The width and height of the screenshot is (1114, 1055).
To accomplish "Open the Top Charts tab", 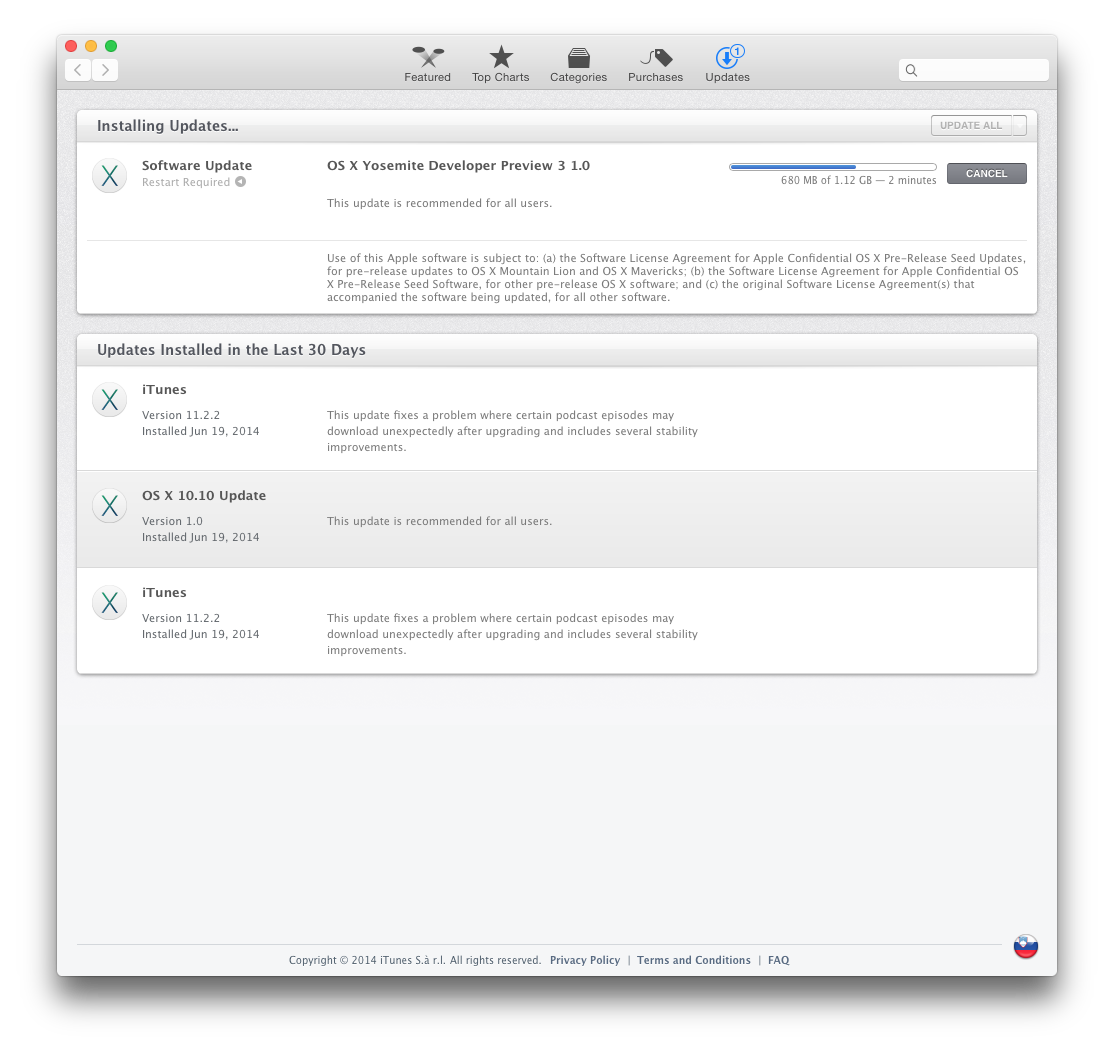I will click(x=500, y=64).
